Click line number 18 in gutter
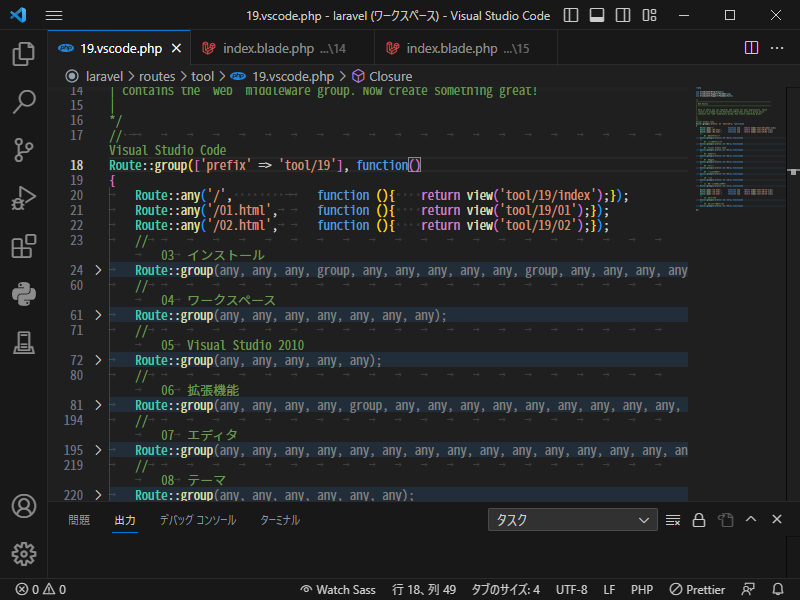The width and height of the screenshot is (800, 600). pyautogui.click(x=77, y=165)
